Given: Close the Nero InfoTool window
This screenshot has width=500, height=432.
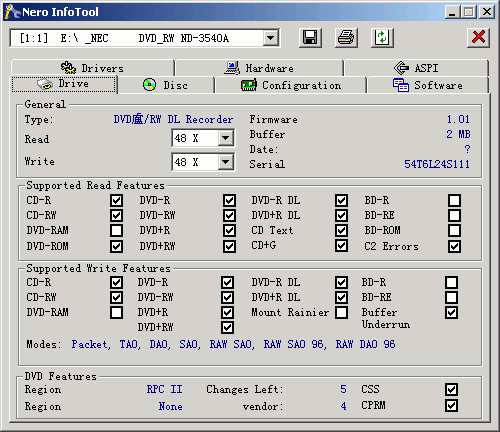Looking at the screenshot, I should pos(487,12).
